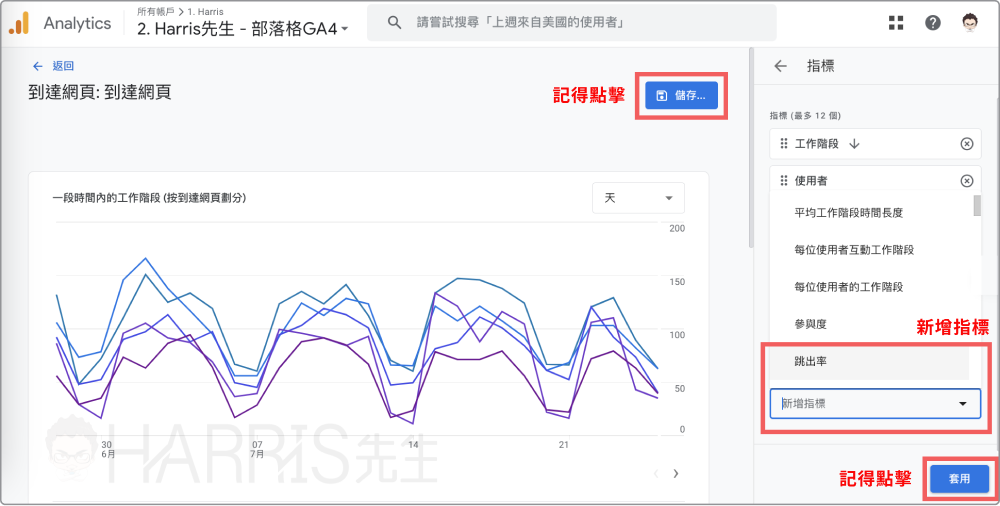1000x506 pixels.
Task: Click the Google Analytics logo
Action: click(x=19, y=24)
